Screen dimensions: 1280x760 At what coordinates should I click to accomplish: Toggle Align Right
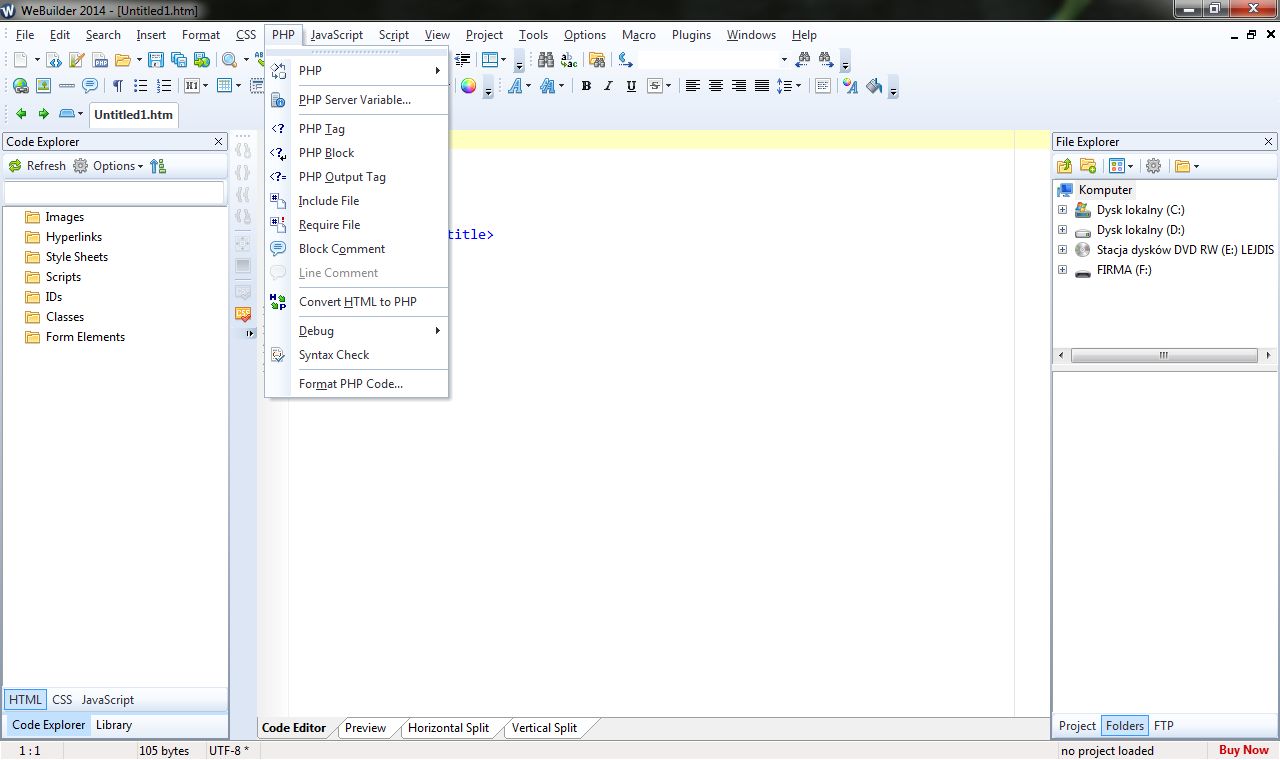(x=738, y=86)
